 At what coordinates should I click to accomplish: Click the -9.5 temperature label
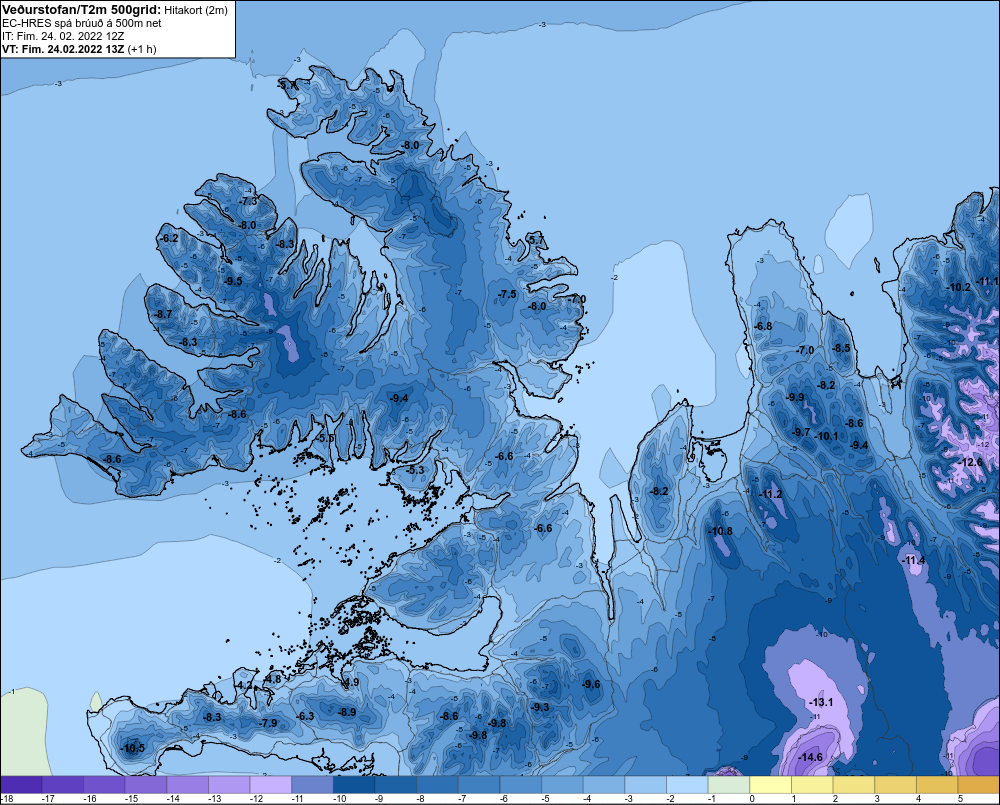233,281
